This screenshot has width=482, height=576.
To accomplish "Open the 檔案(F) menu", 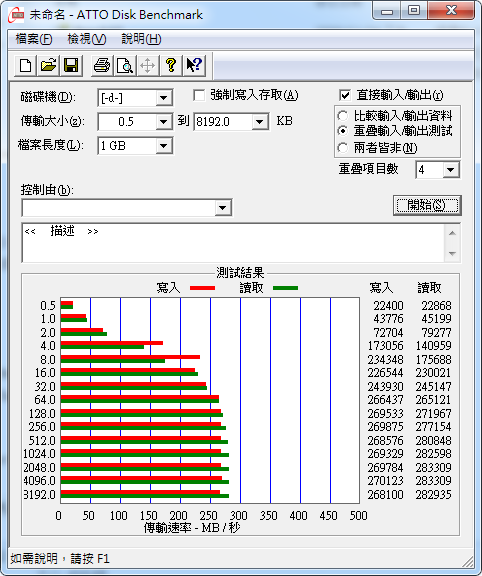I will point(34,39).
